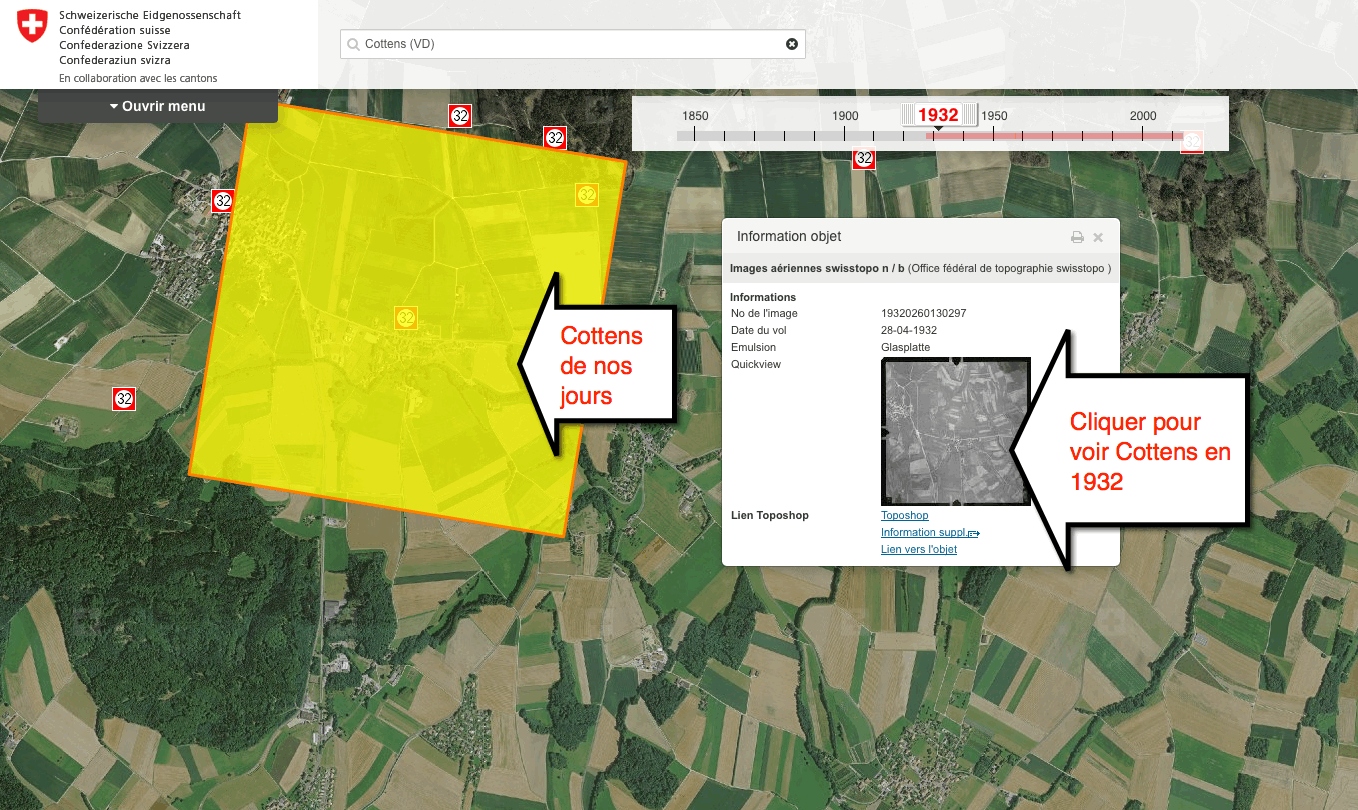The height and width of the screenshot is (810, 1358).
Task: Select yellow 32 marker near footprint's upper-right corner
Action: coord(587,195)
